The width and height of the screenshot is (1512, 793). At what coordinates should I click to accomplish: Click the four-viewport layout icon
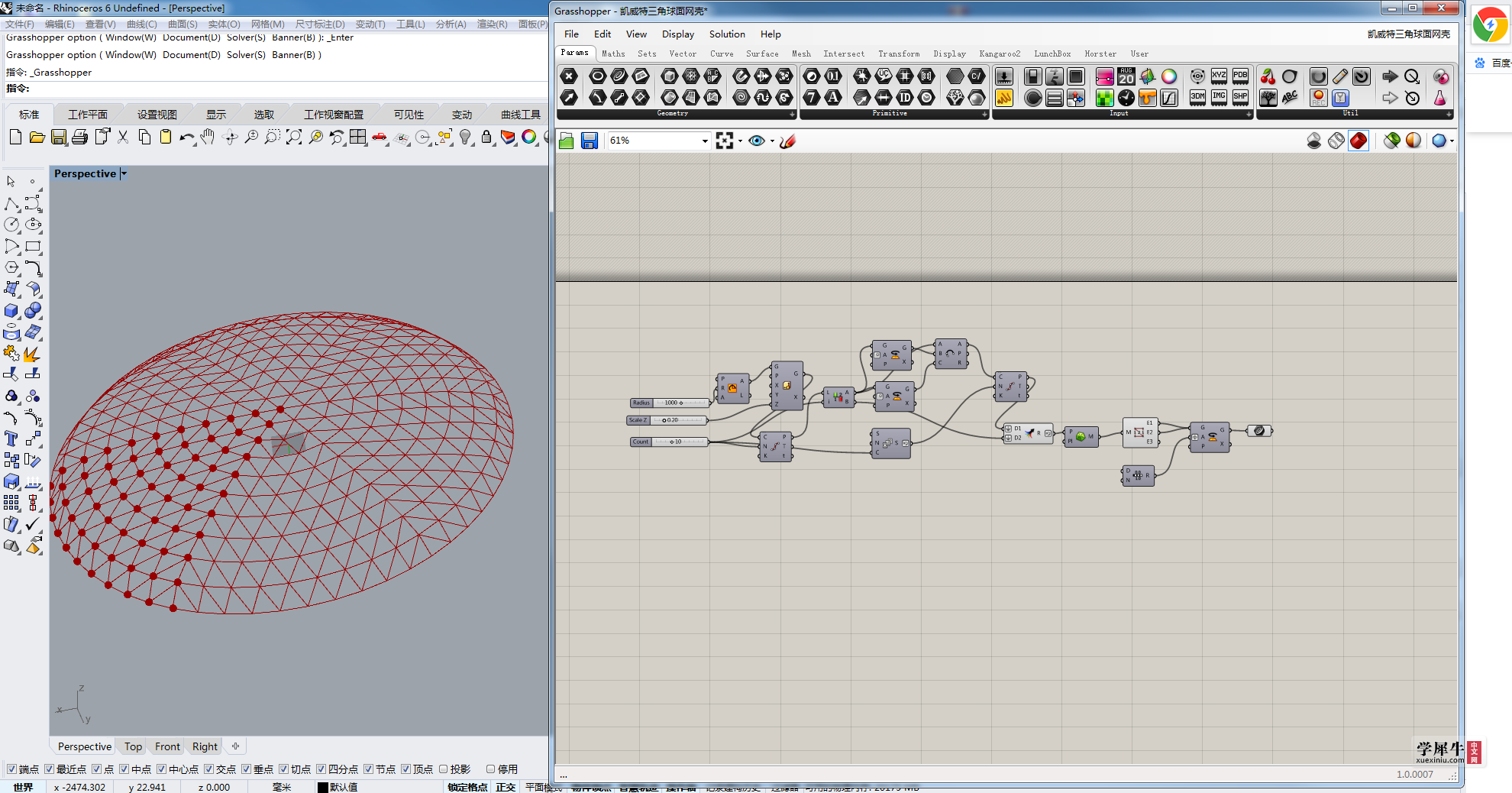point(358,137)
